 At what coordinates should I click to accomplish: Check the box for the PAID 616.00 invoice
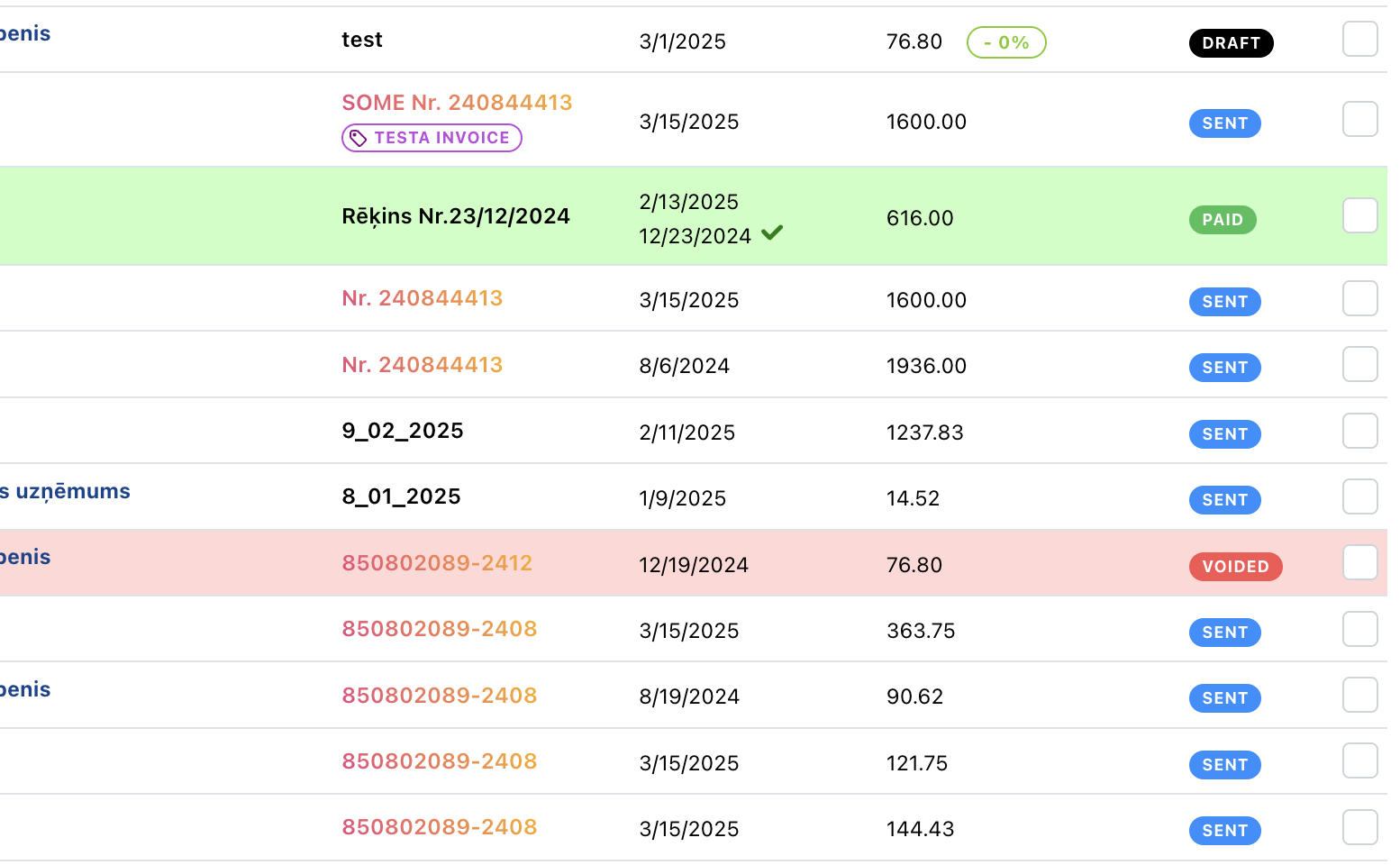coord(1359,215)
